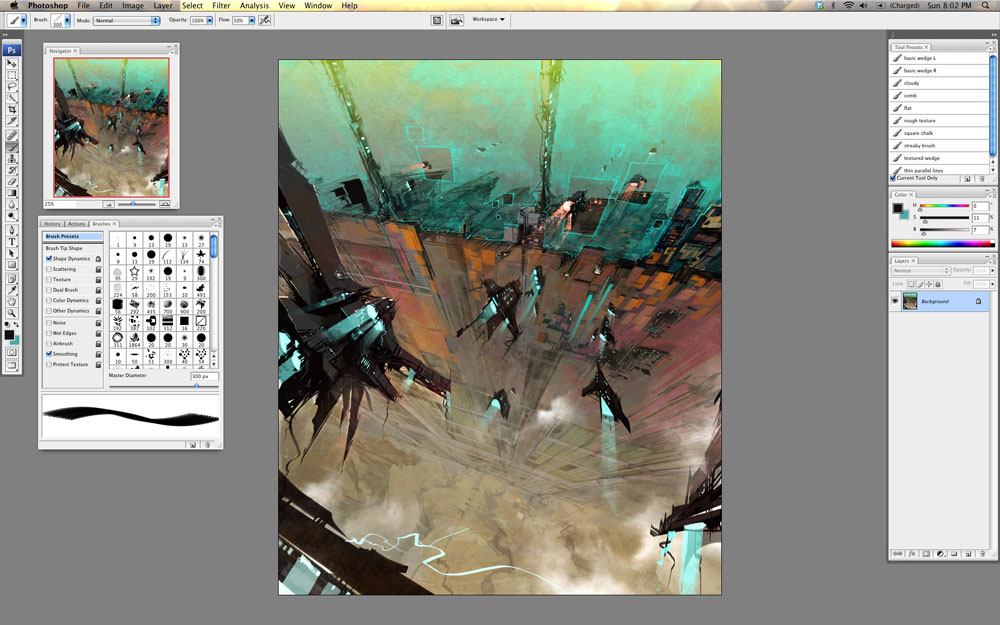The image size is (1000, 625).
Task: Select the Zoom tool
Action: point(11,313)
